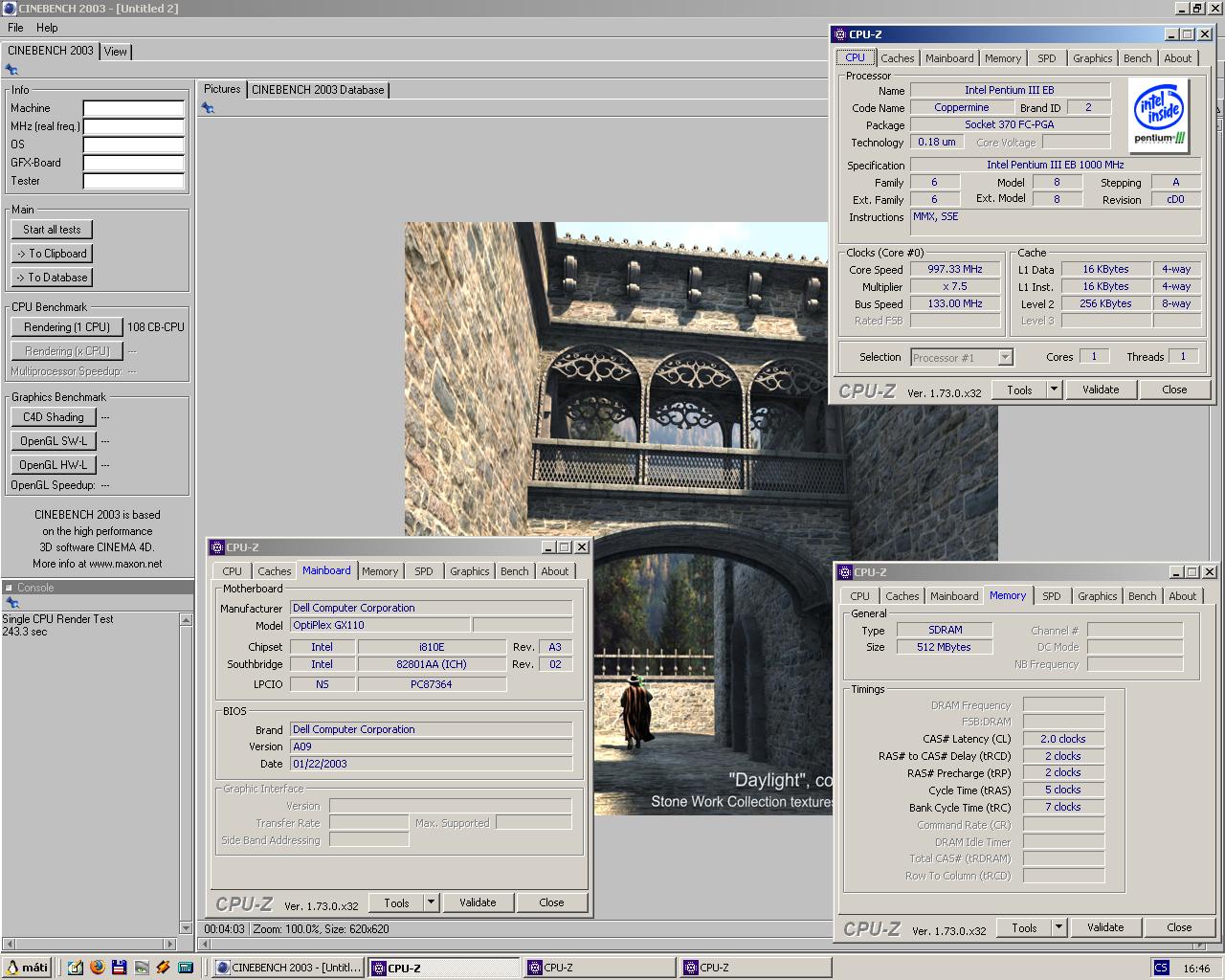Image resolution: width=1225 pixels, height=980 pixels.
Task: Open About tab in CPU-Z Mainboard window
Action: tap(555, 571)
